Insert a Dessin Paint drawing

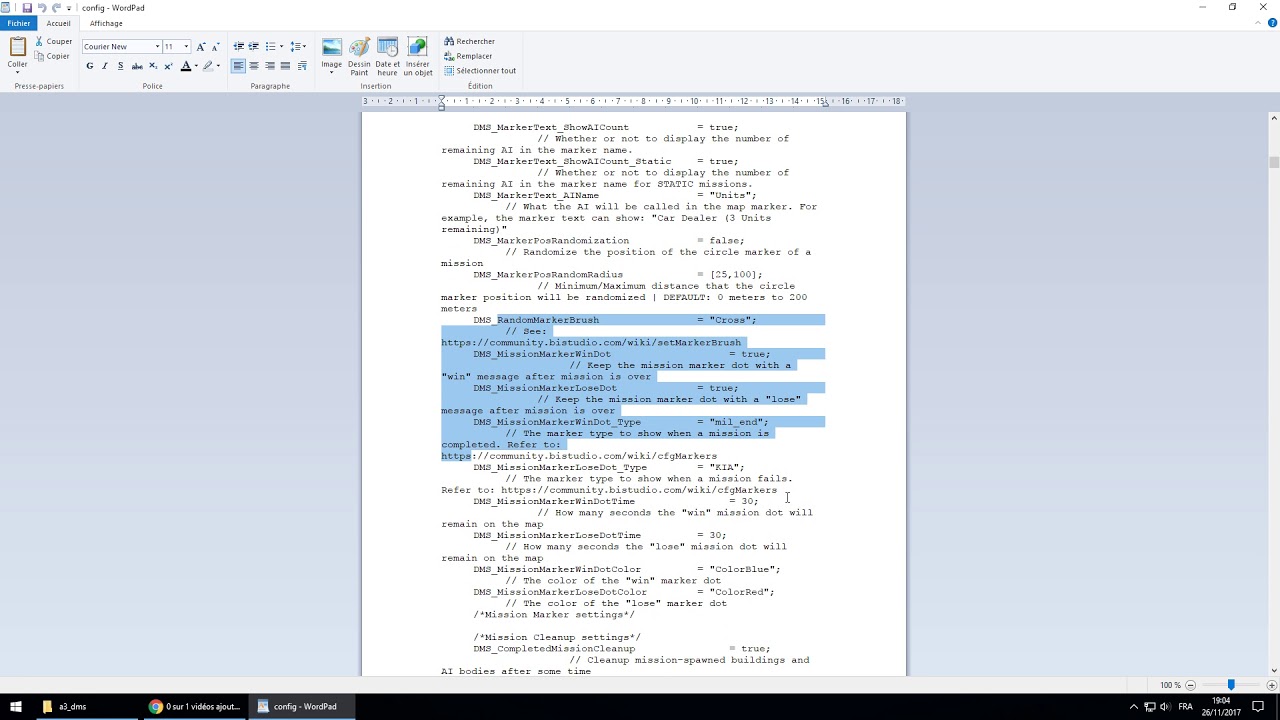(x=359, y=56)
